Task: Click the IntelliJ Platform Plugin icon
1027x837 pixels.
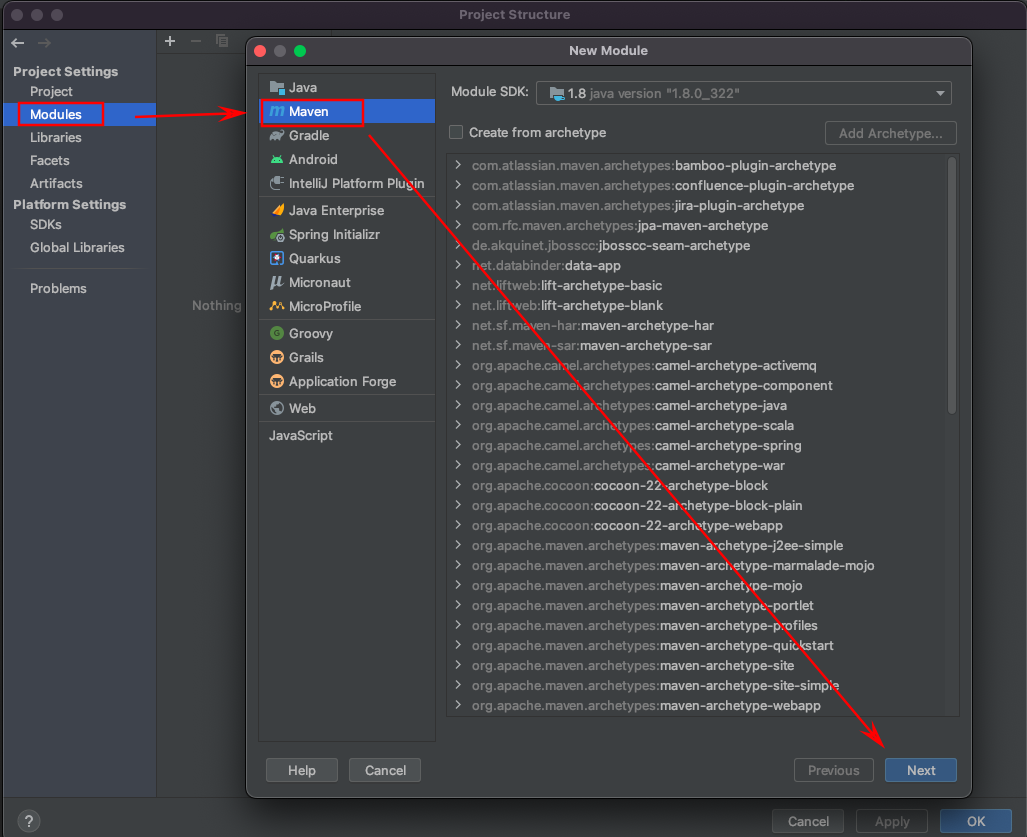Action: point(277,183)
